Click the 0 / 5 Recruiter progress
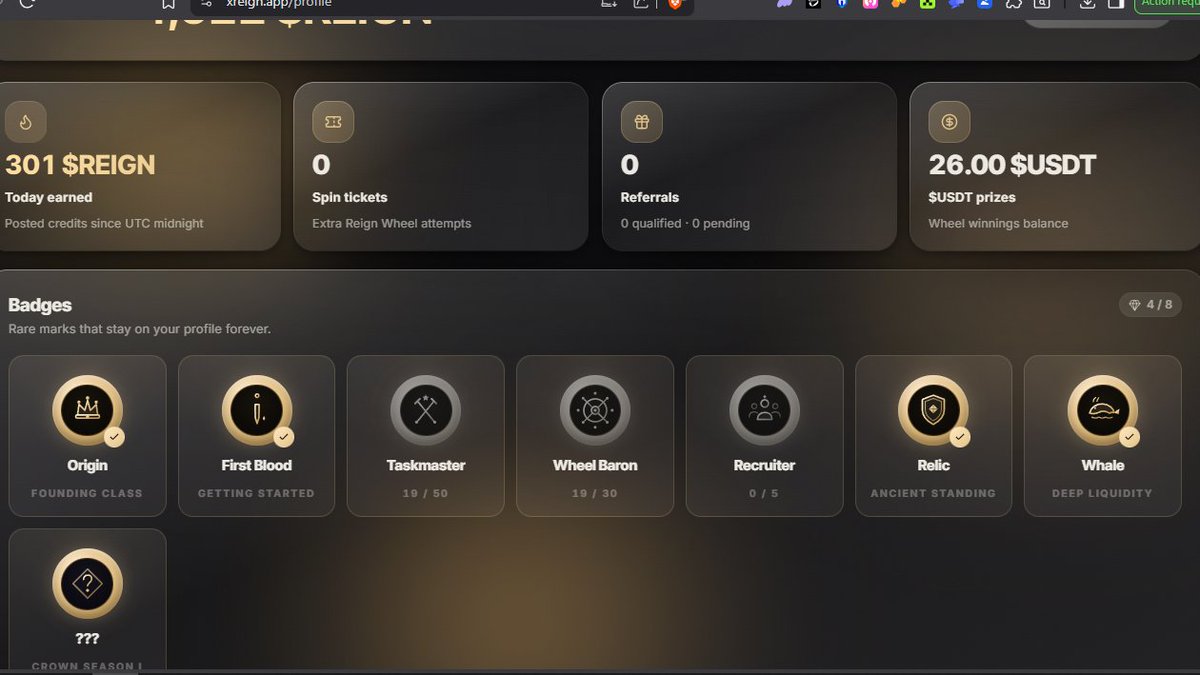1200x675 pixels. pos(765,493)
